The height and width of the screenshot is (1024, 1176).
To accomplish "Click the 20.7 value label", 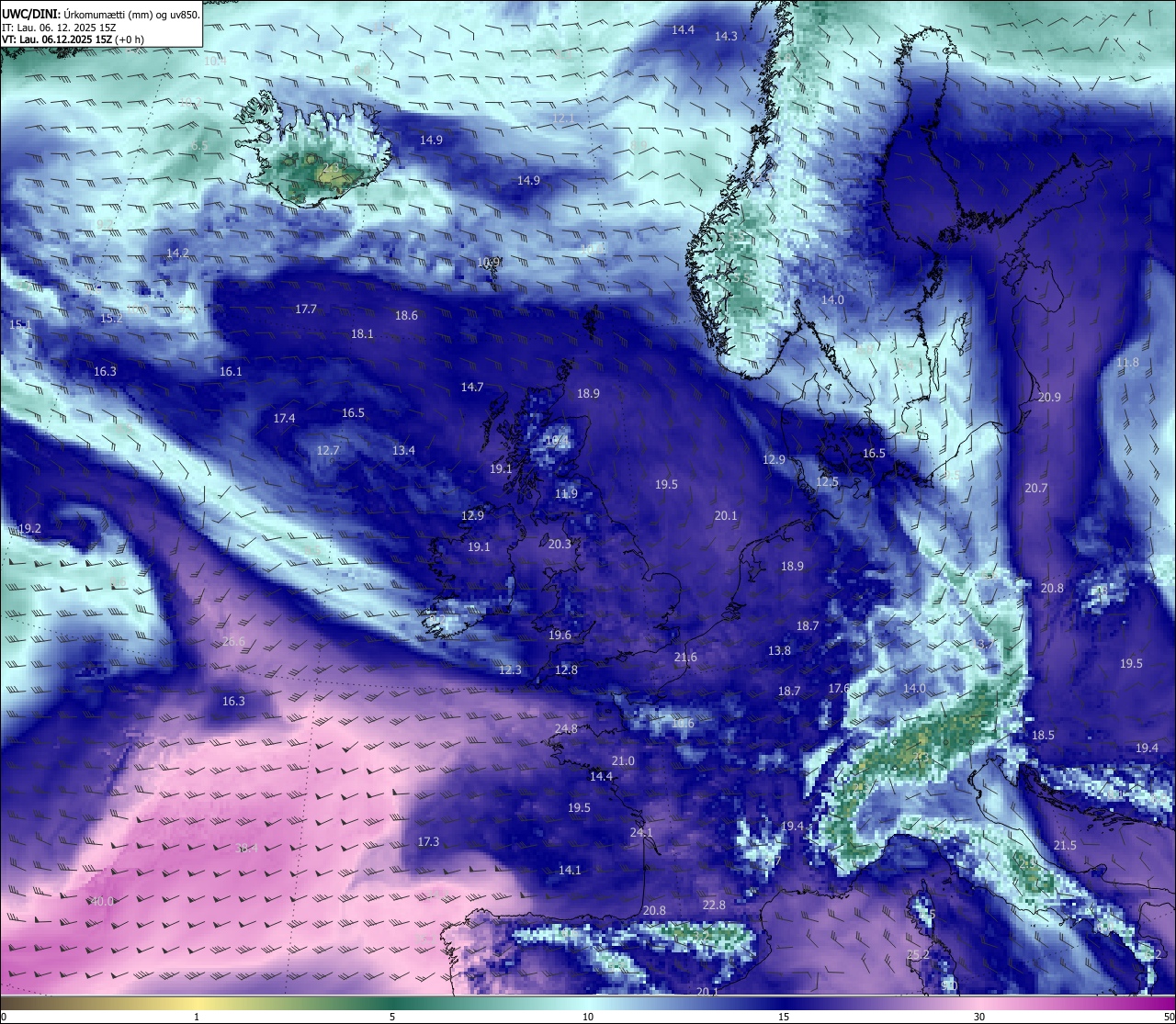I will 1035,488.
